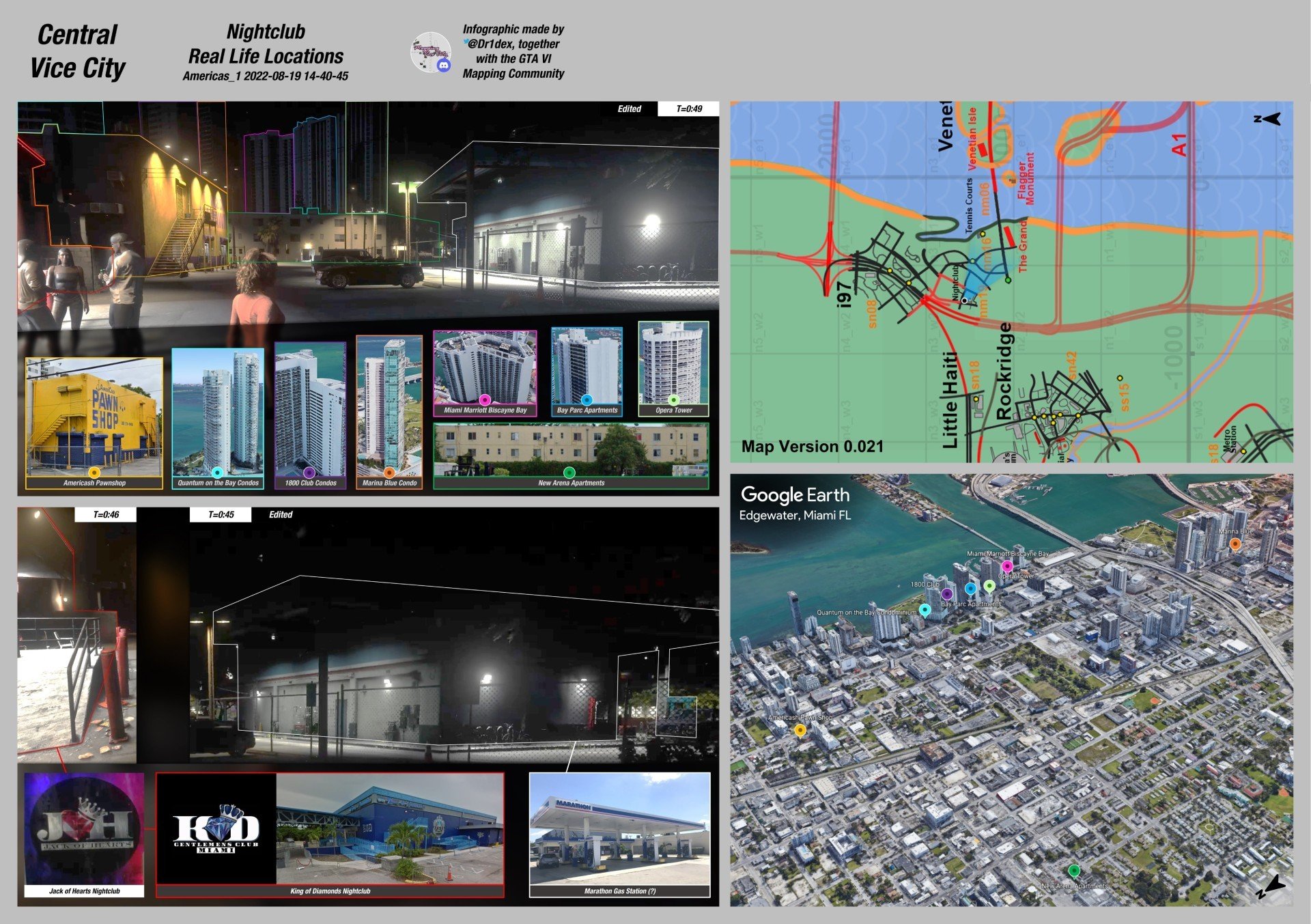This screenshot has height=924, width=1311.
Task: Click the magenta Miami Marriott pin on Google Earth
Action: coord(1006,566)
